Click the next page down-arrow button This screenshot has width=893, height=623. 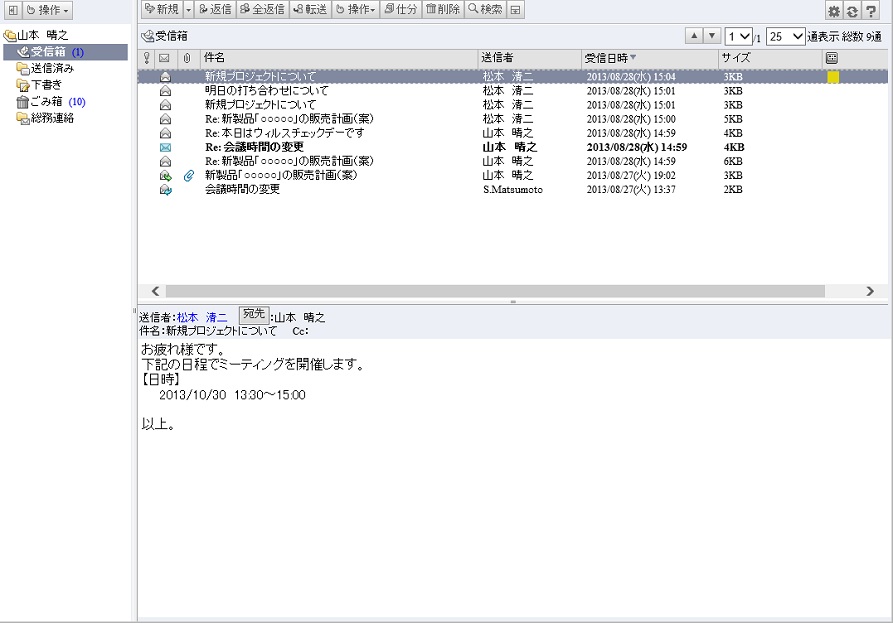pos(711,36)
